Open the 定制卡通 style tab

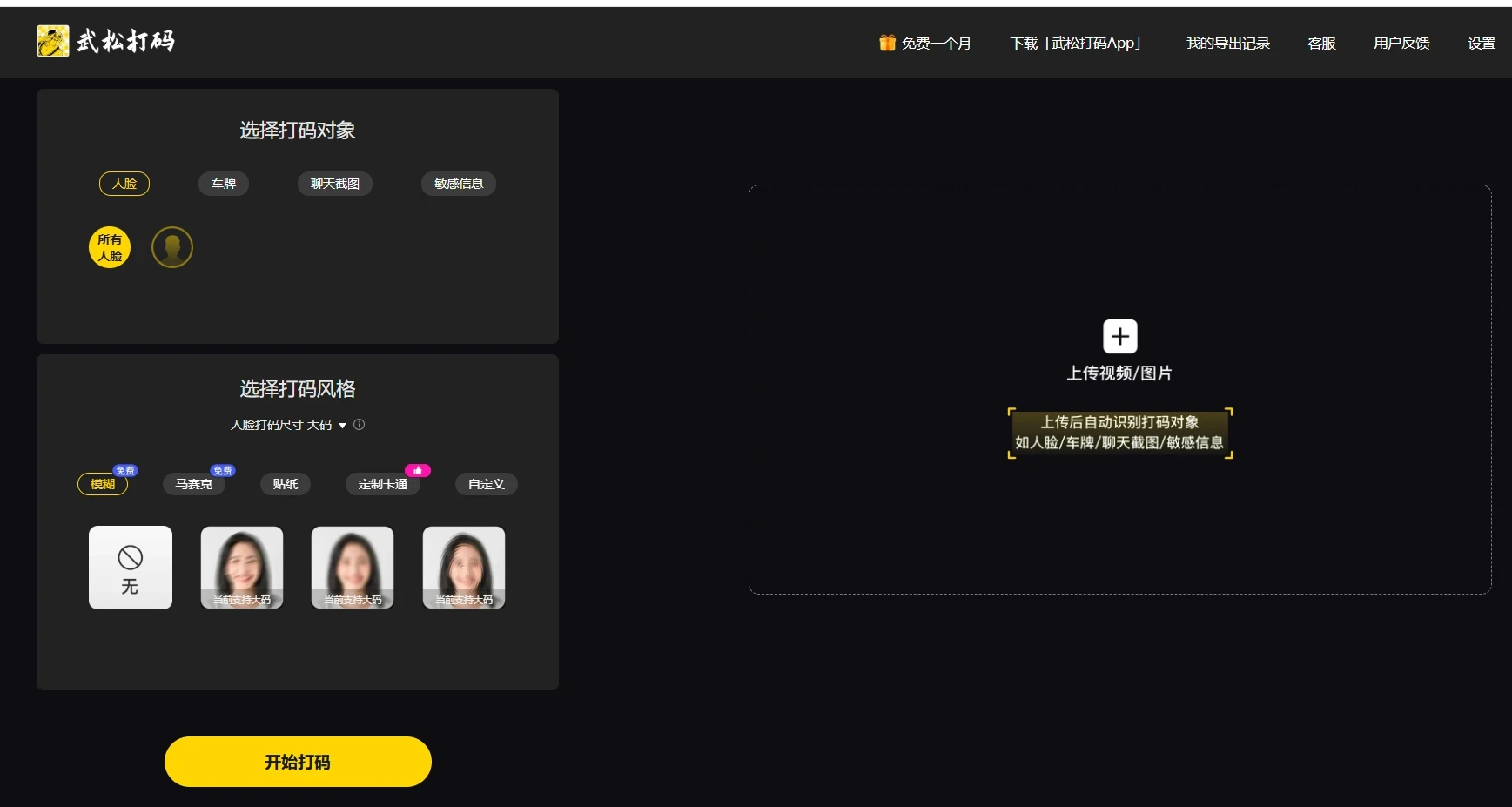[383, 484]
